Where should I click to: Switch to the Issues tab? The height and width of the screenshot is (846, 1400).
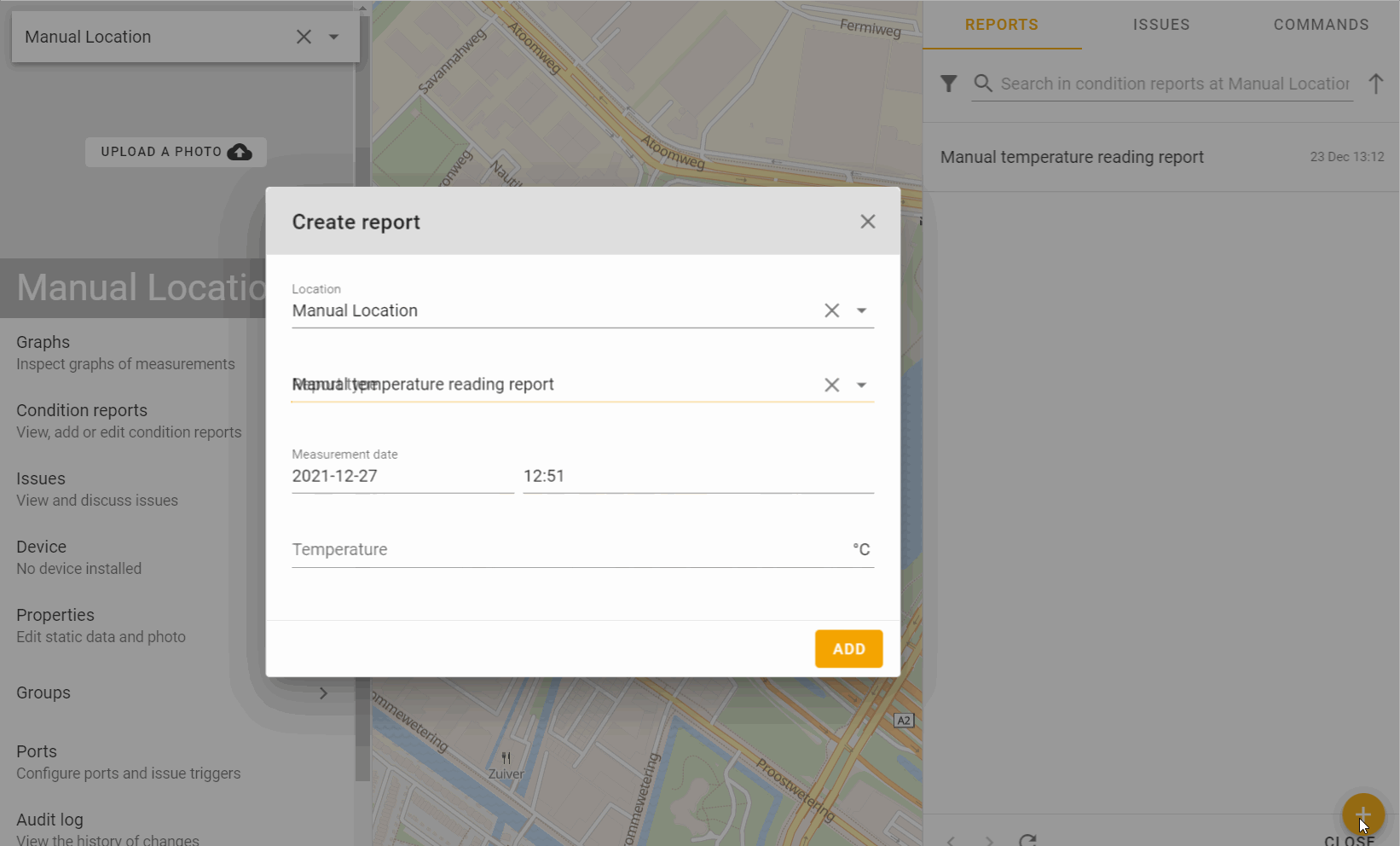[1160, 25]
